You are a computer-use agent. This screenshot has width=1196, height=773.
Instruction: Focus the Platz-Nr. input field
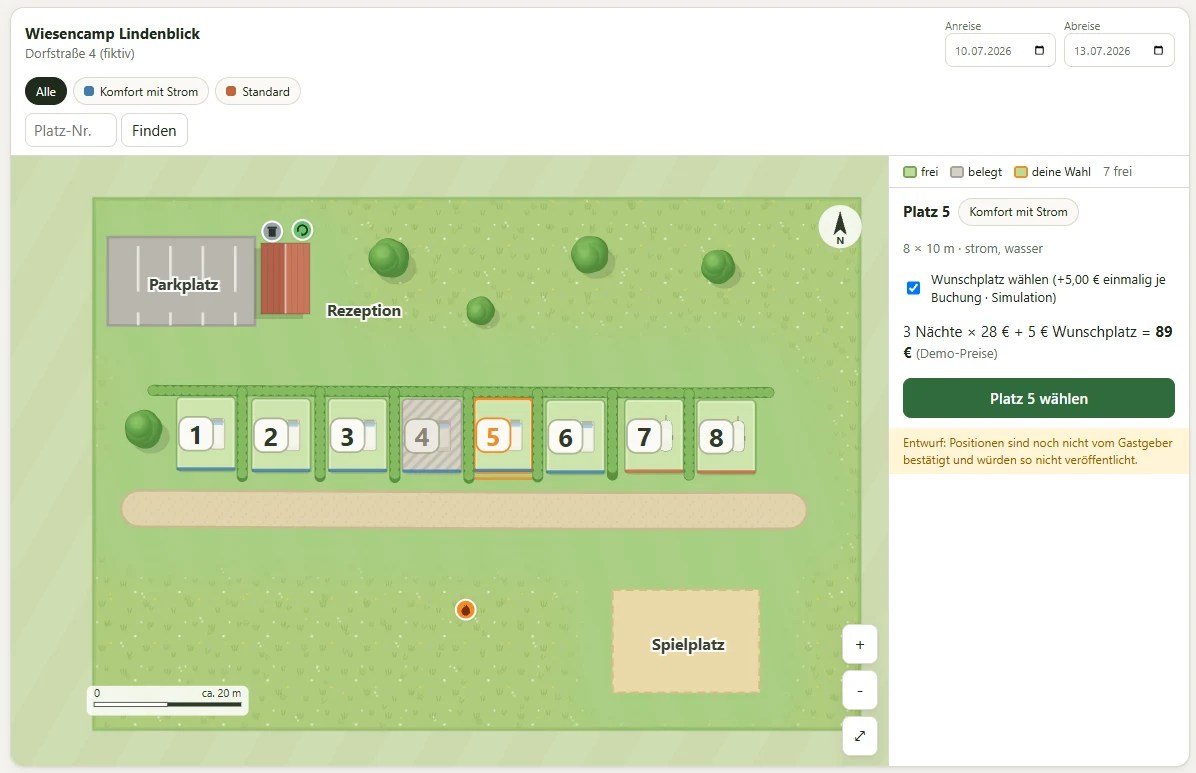[x=71, y=130]
